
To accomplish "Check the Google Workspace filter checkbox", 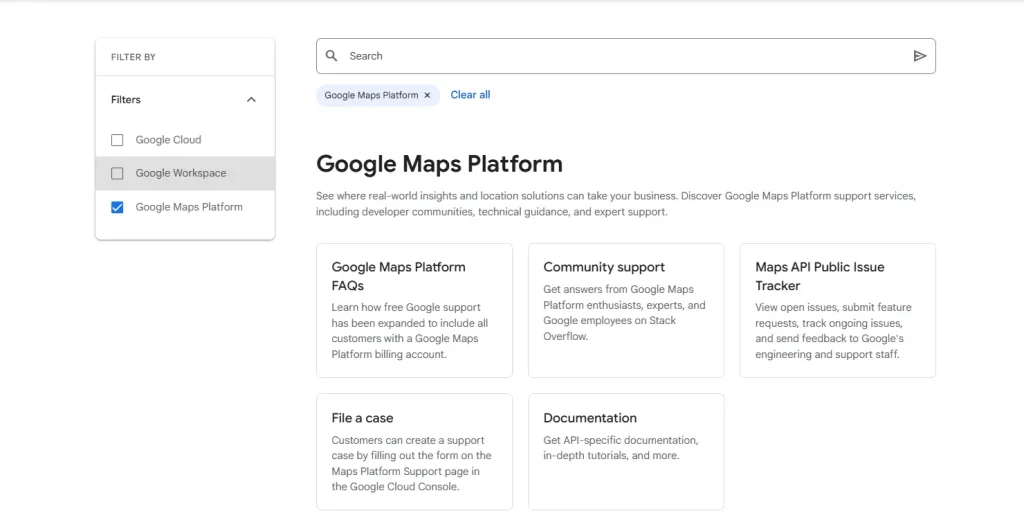I will point(117,173).
